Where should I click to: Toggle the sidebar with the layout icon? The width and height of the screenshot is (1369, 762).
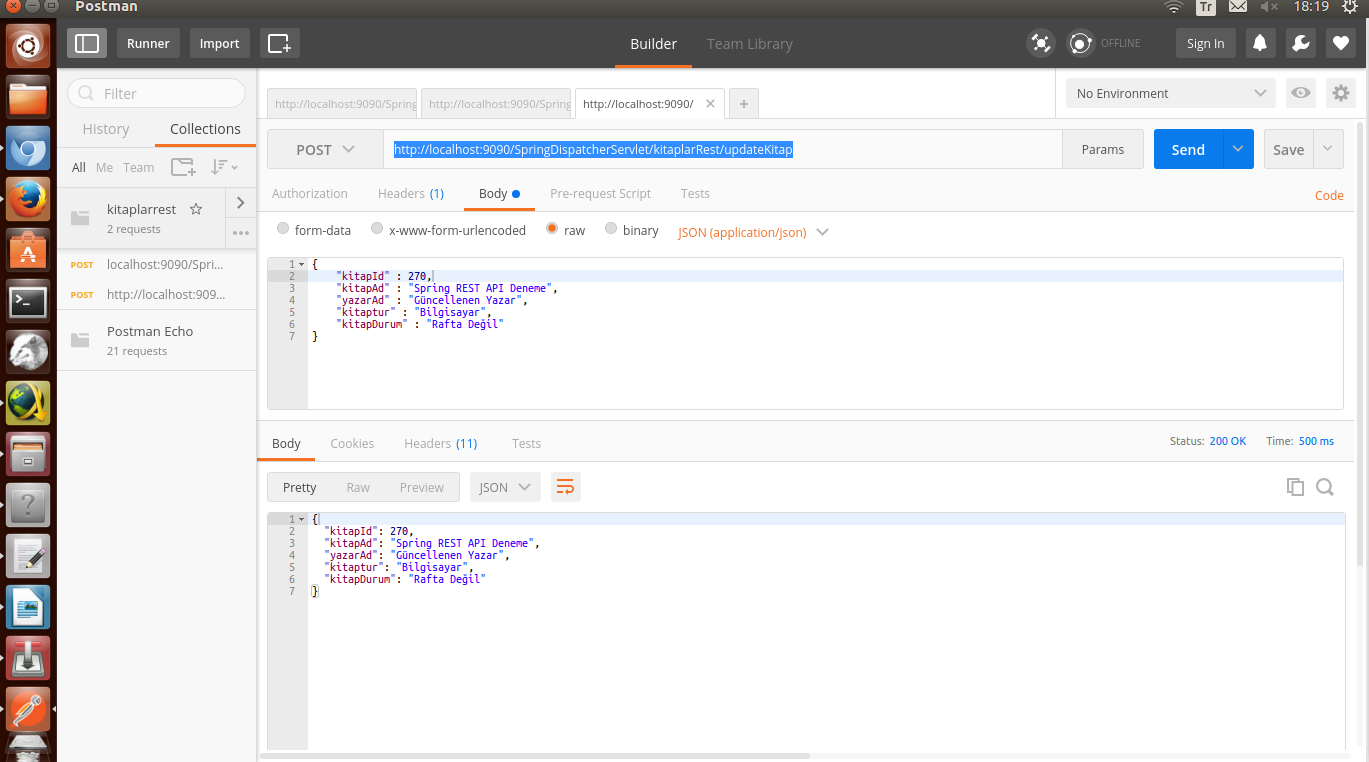pos(87,43)
